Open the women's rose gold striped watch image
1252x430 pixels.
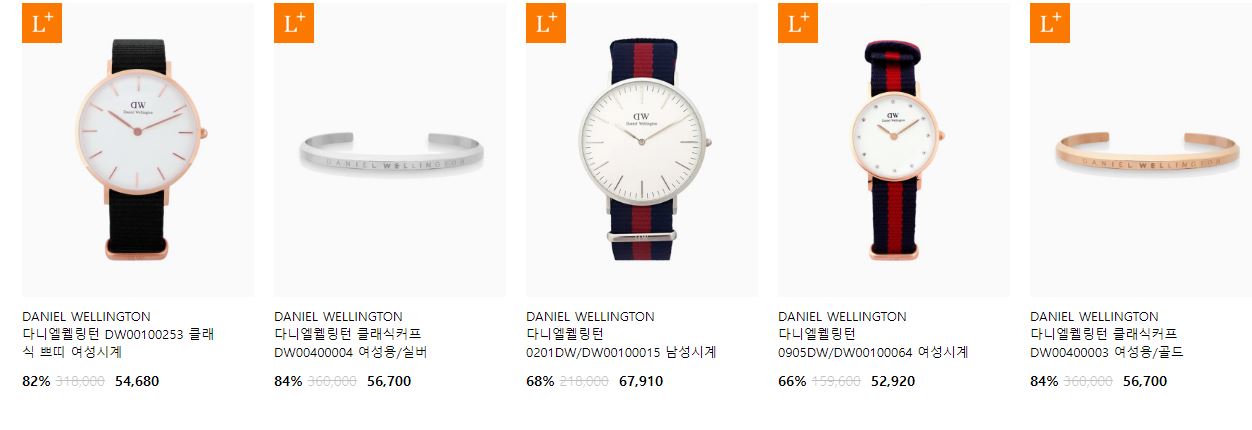(894, 150)
